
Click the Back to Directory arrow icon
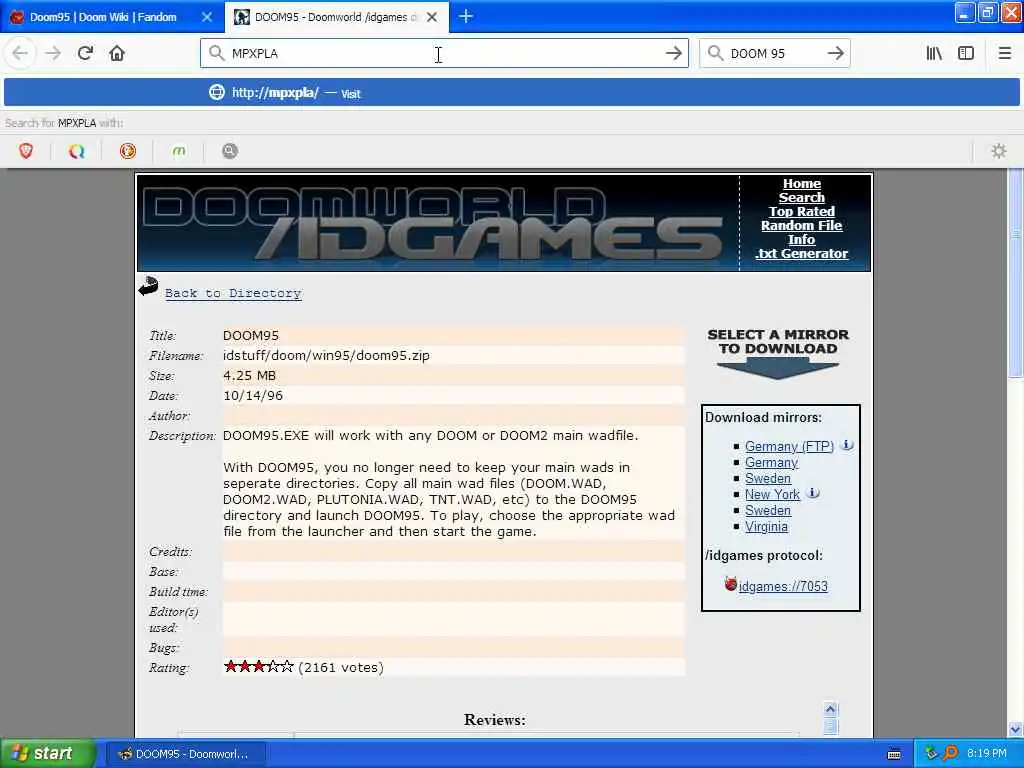point(149,286)
